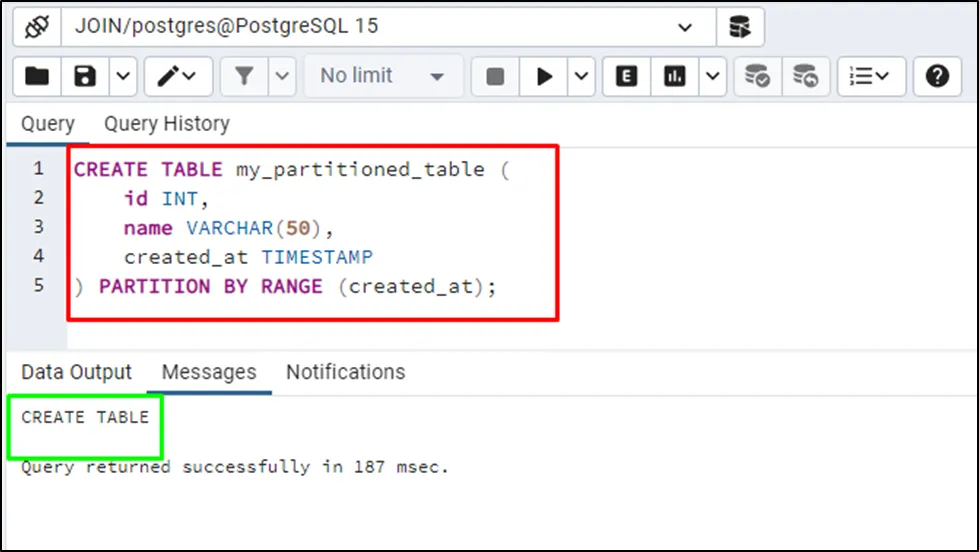979x552 pixels.
Task: Run Explain on the query
Action: [627, 76]
